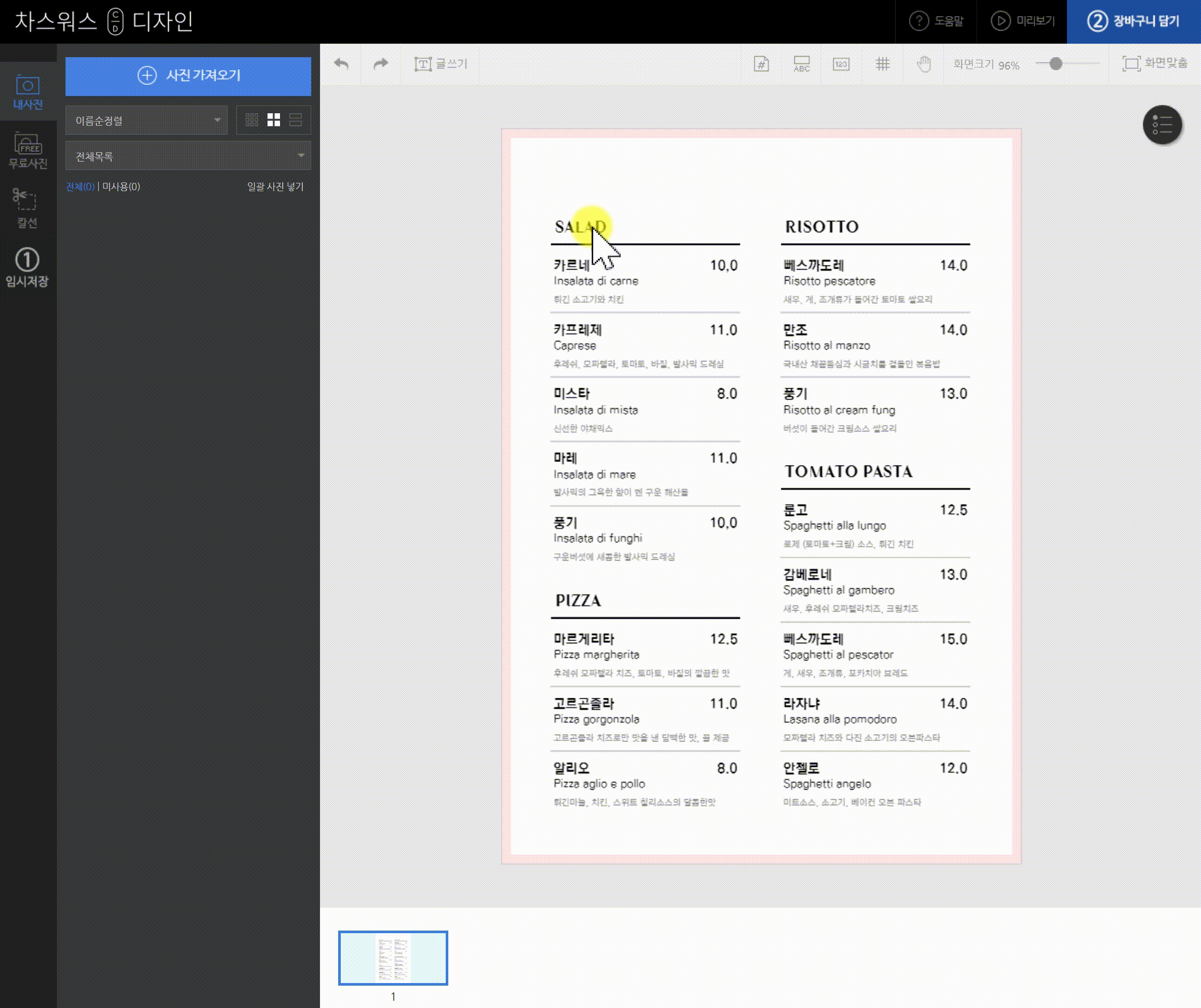The width and height of the screenshot is (1201, 1008).
Task: Click the 차스워스 디자인 logo
Action: tap(103, 21)
